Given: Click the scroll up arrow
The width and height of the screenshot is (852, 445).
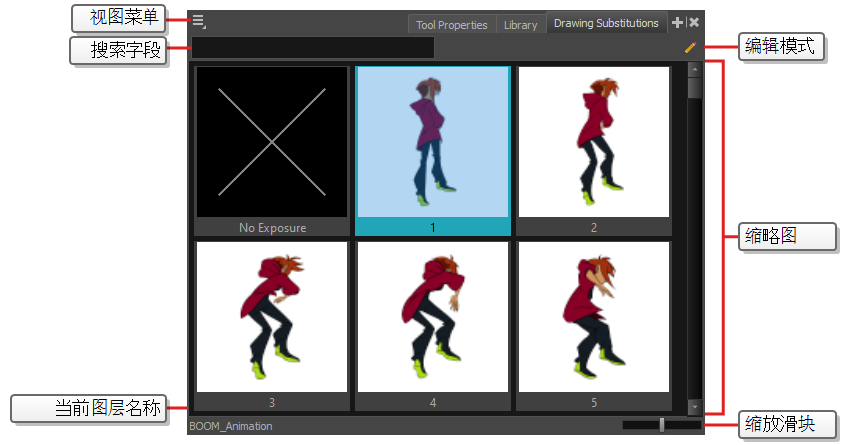Looking at the screenshot, I should [694, 70].
